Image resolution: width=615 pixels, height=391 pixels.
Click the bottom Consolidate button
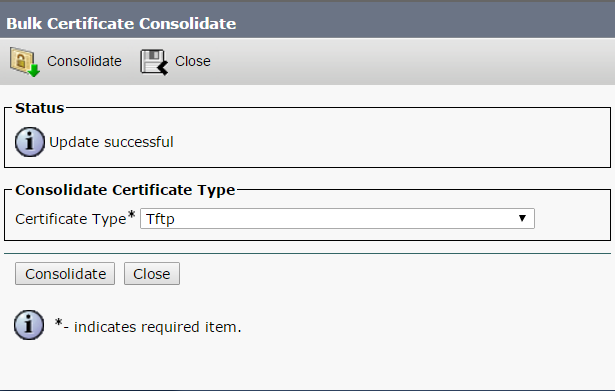click(x=65, y=274)
